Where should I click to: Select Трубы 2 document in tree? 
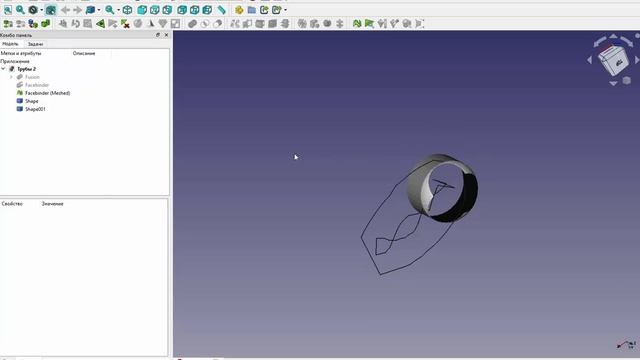pyautogui.click(x=27, y=69)
